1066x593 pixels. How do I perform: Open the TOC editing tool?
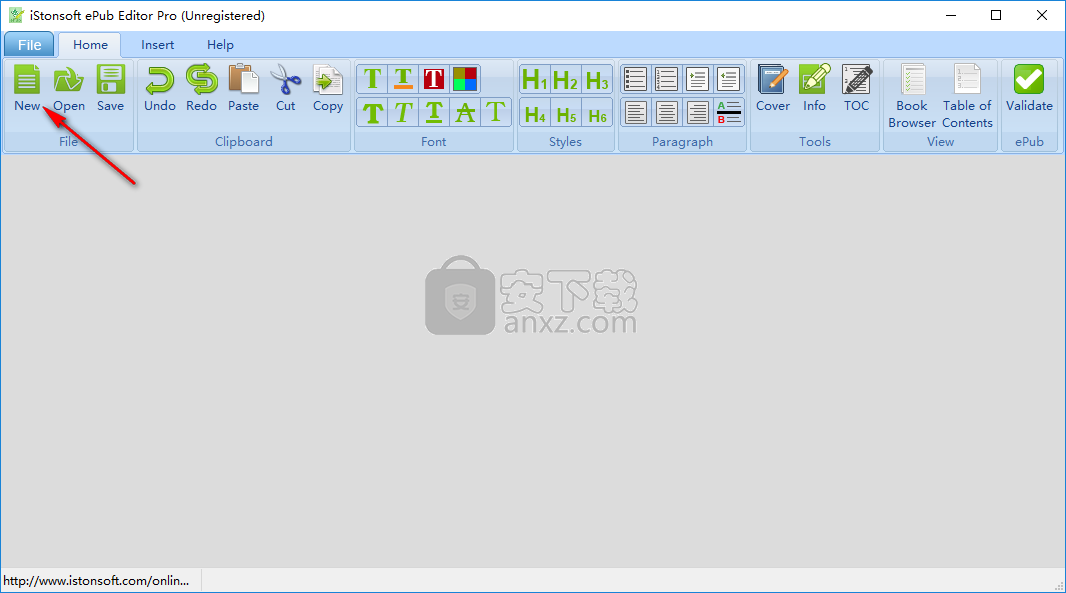pyautogui.click(x=857, y=88)
